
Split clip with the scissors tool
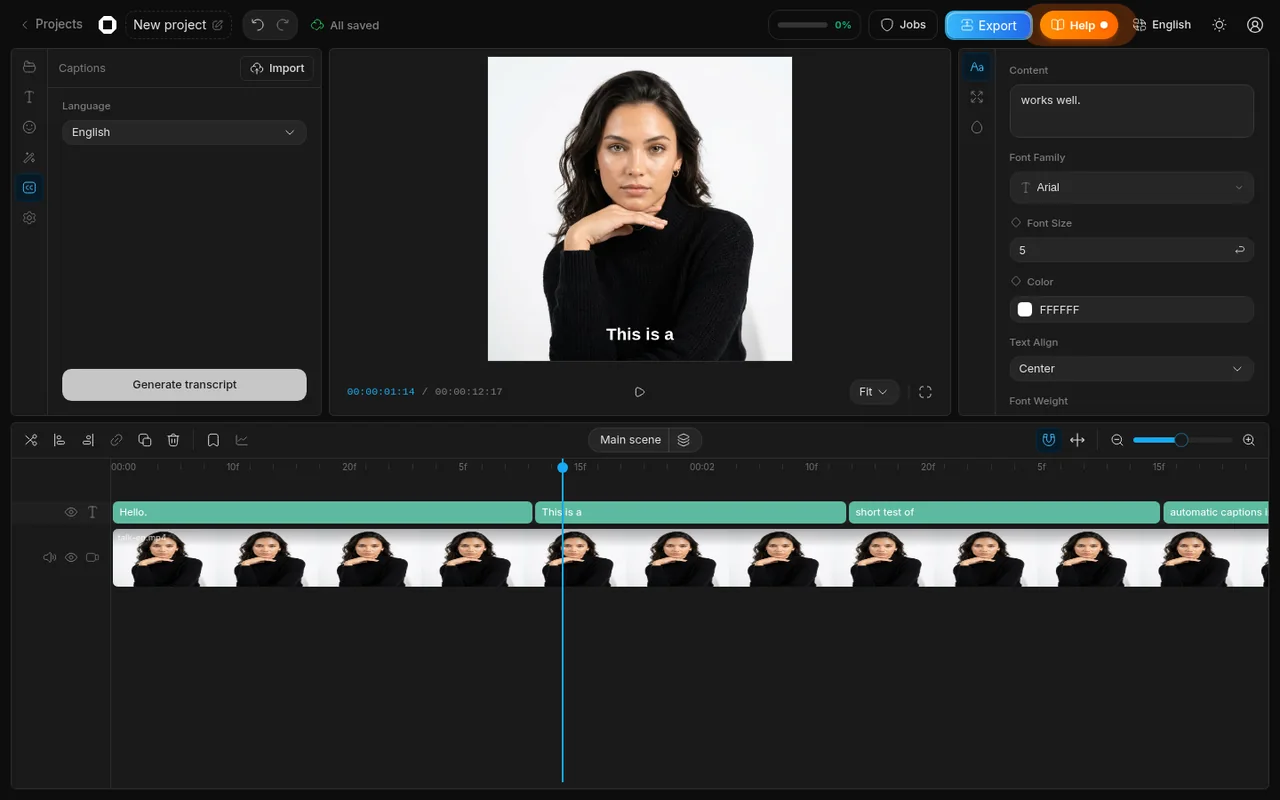[31, 440]
